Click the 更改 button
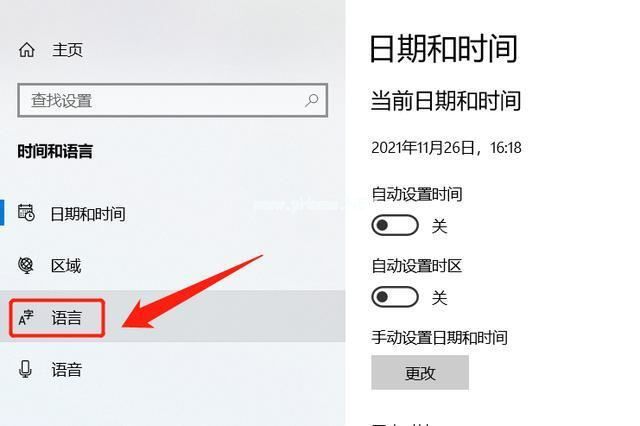The width and height of the screenshot is (640, 426). (420, 373)
